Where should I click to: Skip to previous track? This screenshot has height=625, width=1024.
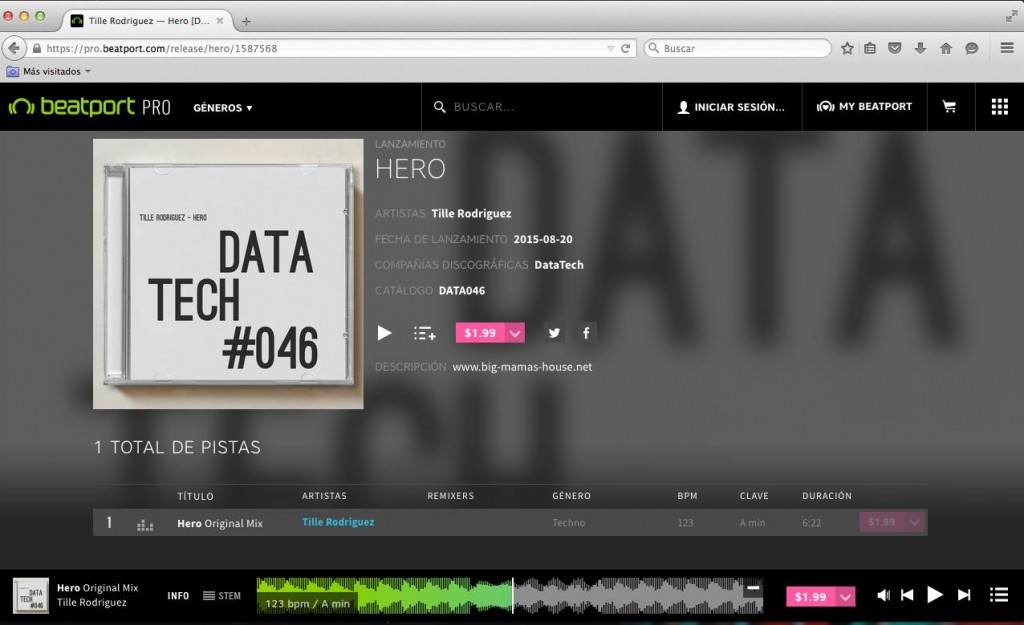[x=907, y=595]
